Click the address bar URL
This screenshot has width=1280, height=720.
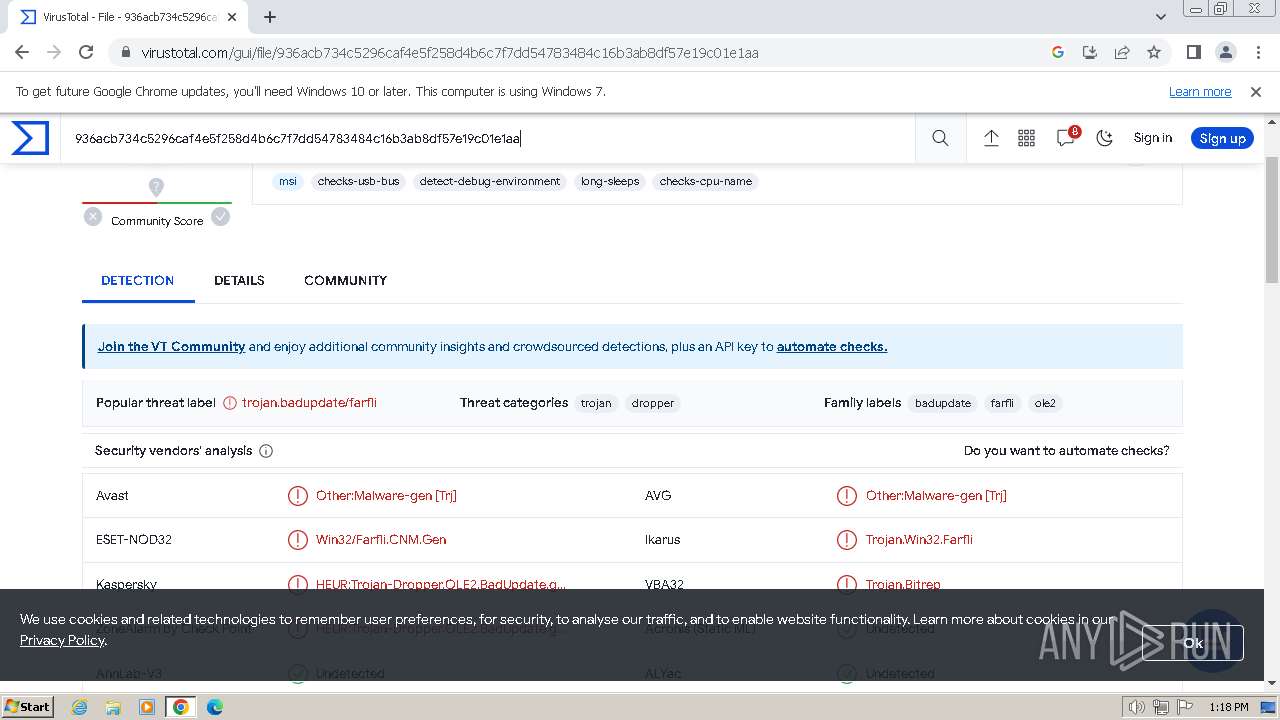coord(450,53)
